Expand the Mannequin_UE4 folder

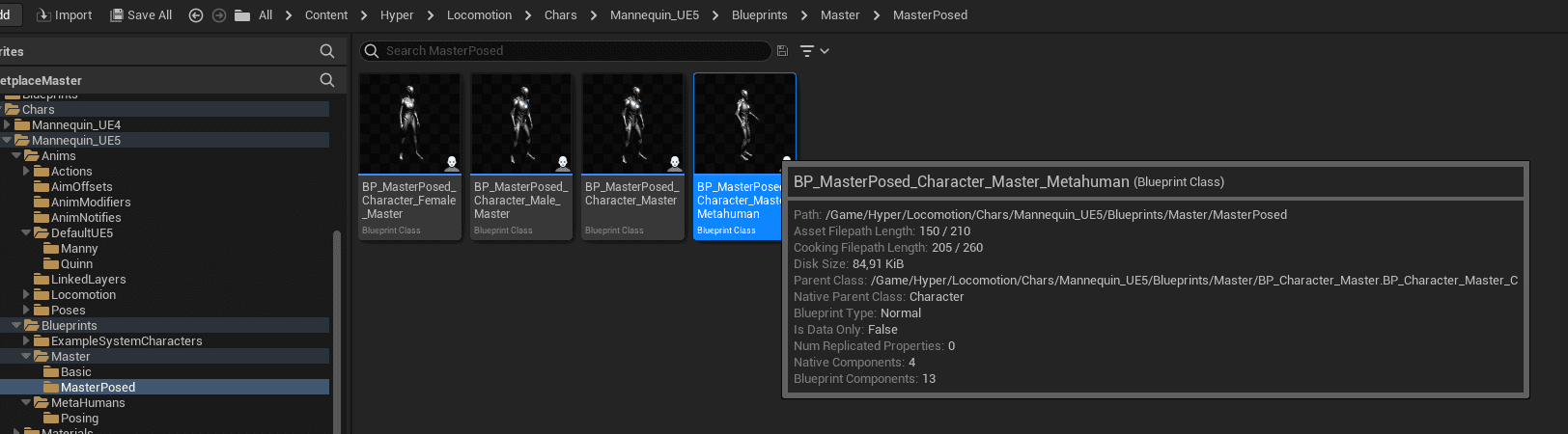tap(8, 124)
